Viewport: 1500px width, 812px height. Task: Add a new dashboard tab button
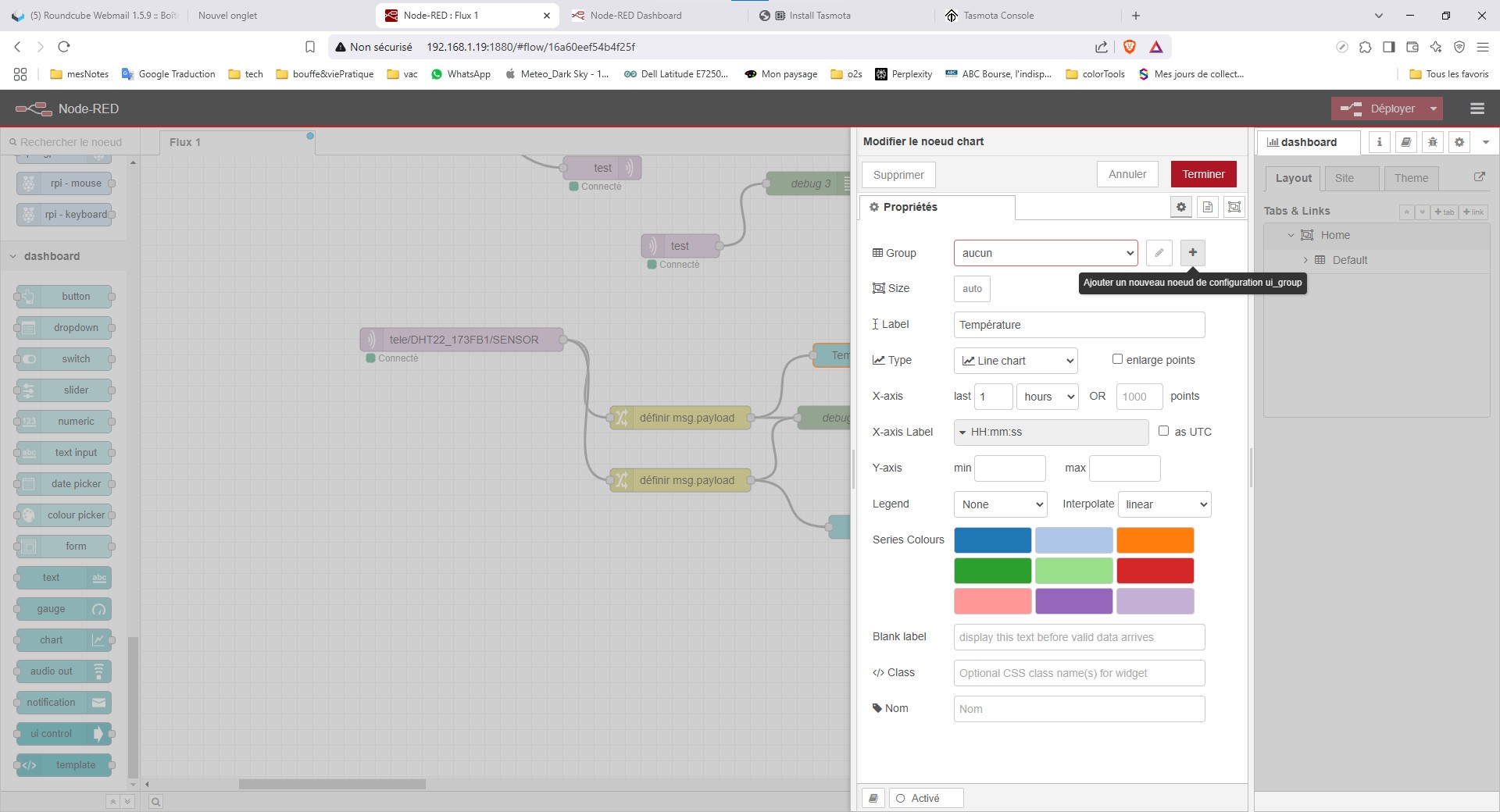point(1444,212)
